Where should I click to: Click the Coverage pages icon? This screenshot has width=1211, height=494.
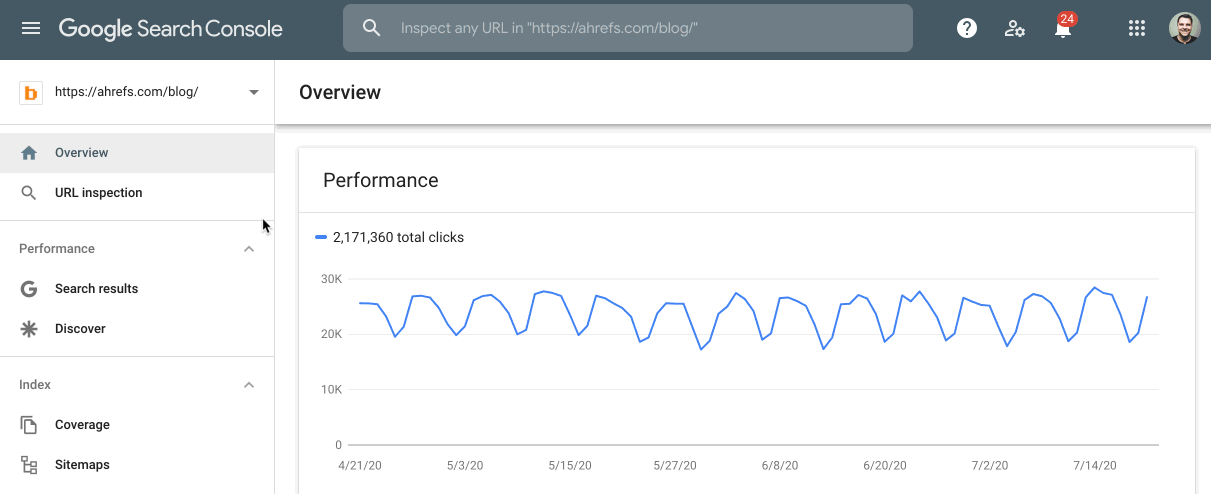coord(29,425)
